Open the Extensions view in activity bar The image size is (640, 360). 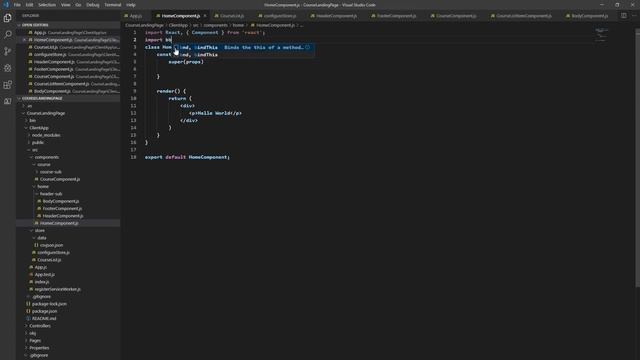tap(8, 85)
